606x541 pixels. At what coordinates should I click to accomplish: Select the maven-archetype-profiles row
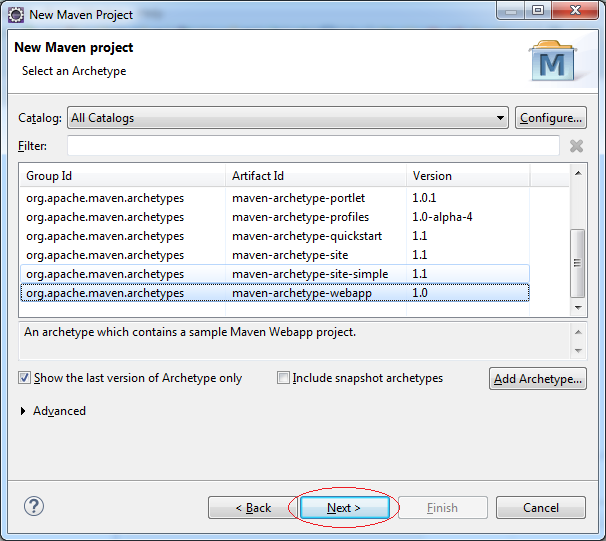click(x=275, y=217)
